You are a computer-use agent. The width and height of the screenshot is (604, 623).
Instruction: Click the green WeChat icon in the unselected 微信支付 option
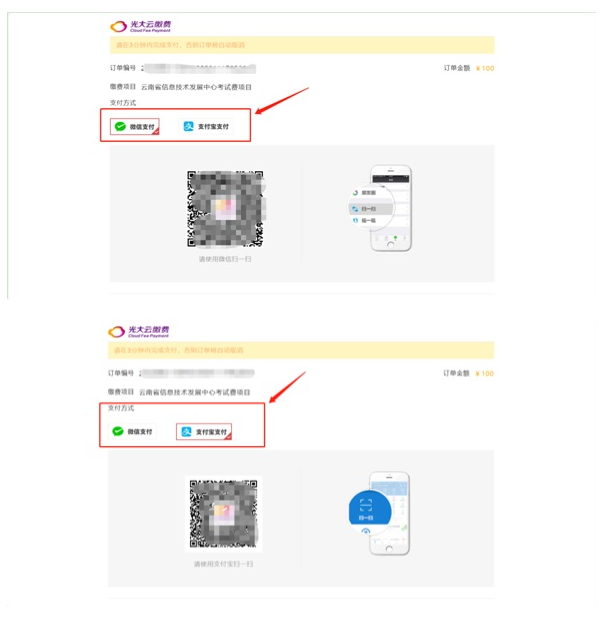point(118,431)
